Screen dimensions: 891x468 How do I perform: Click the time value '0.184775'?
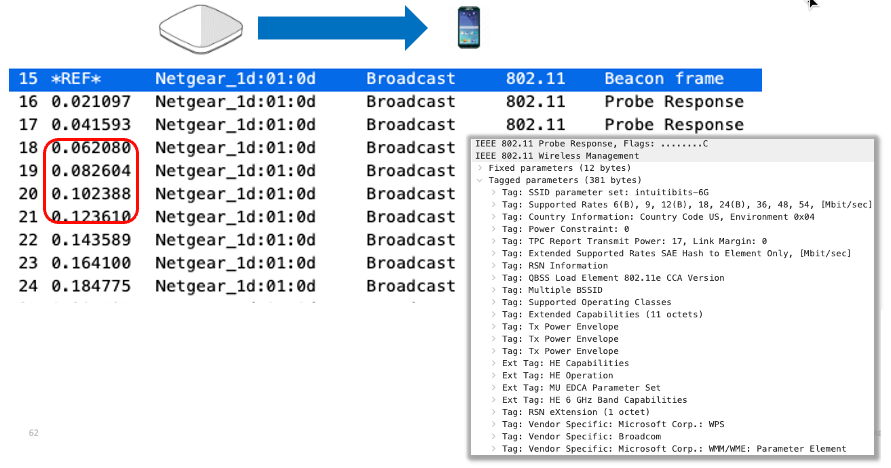[x=91, y=286]
